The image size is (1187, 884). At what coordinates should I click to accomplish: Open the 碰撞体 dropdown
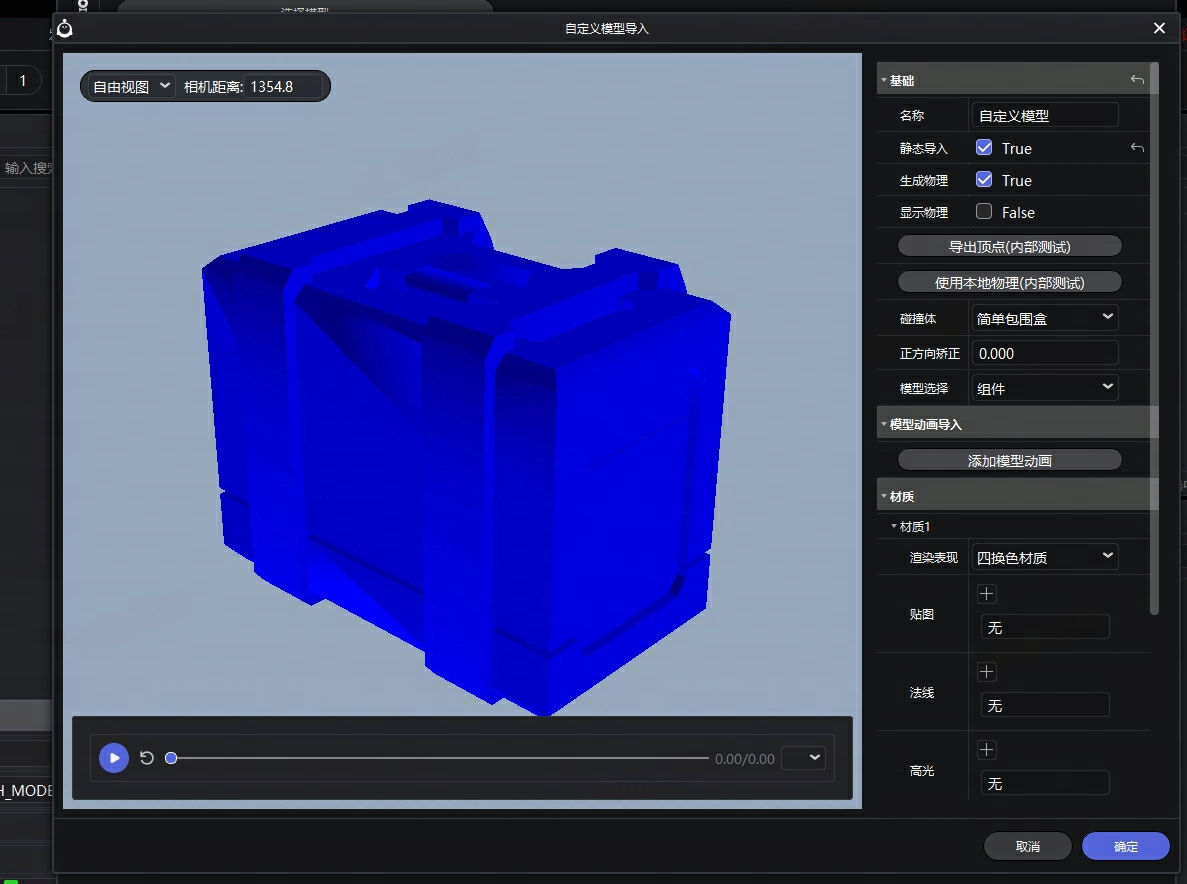1045,318
